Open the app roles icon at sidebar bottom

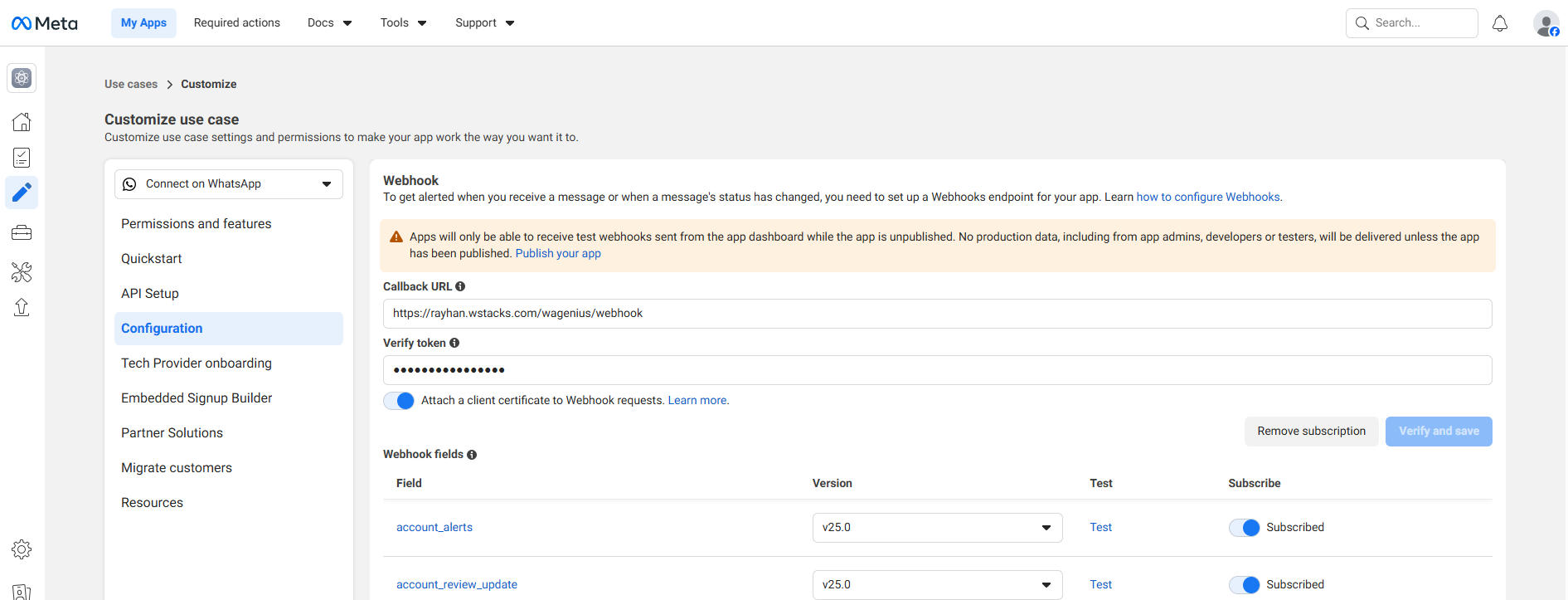click(x=22, y=592)
